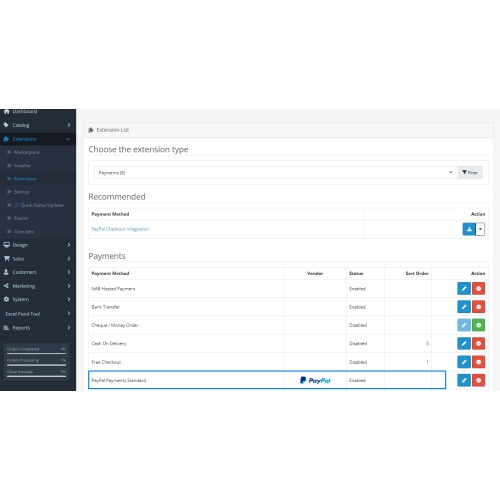Open Marketplace under Extensions
Viewport: 500px width, 500px height.
pyautogui.click(x=27, y=152)
